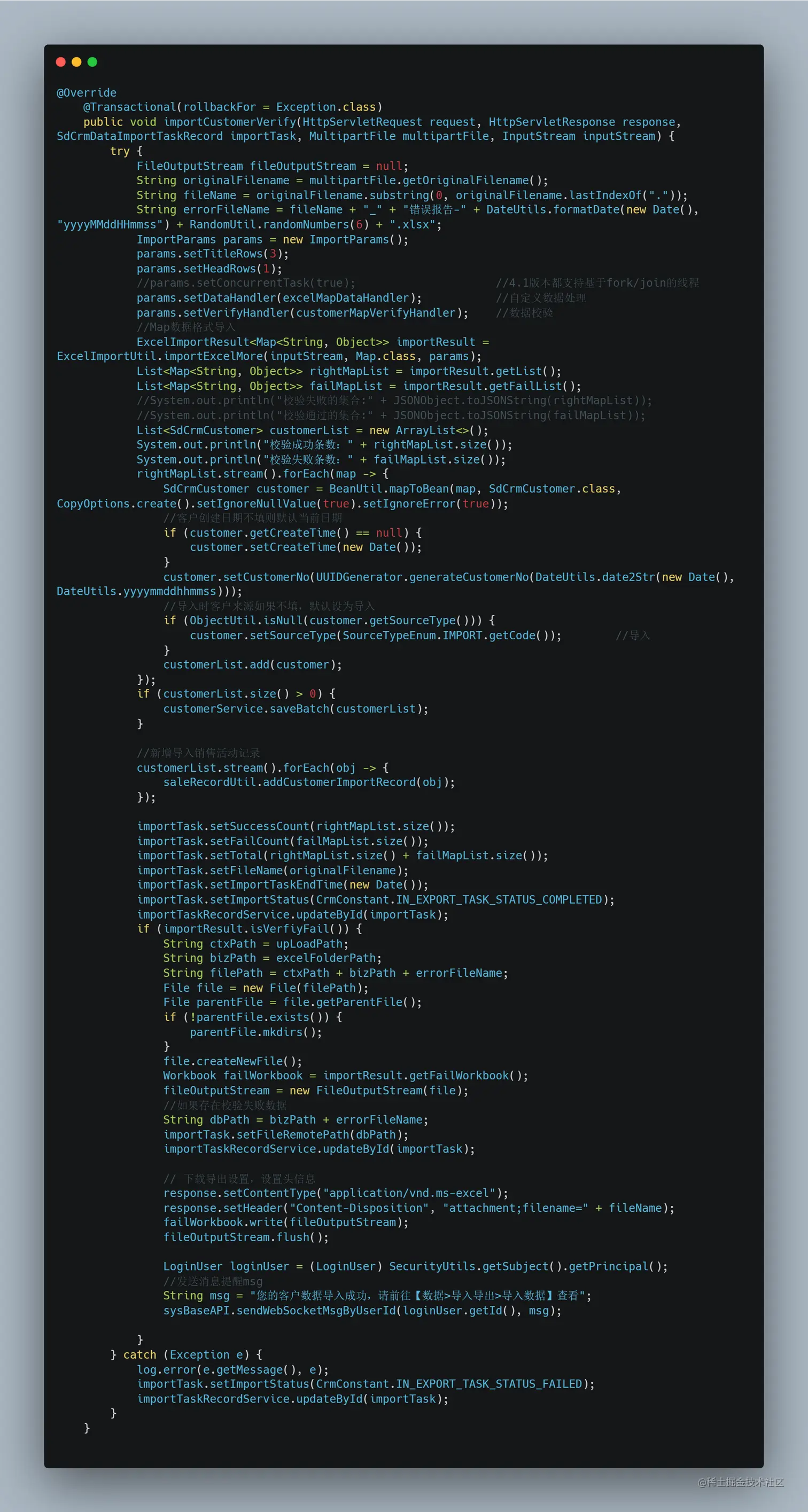The image size is (808, 1512).
Task: Click the line "log.error(e.getMessage(), e);"
Action: (x=232, y=1369)
